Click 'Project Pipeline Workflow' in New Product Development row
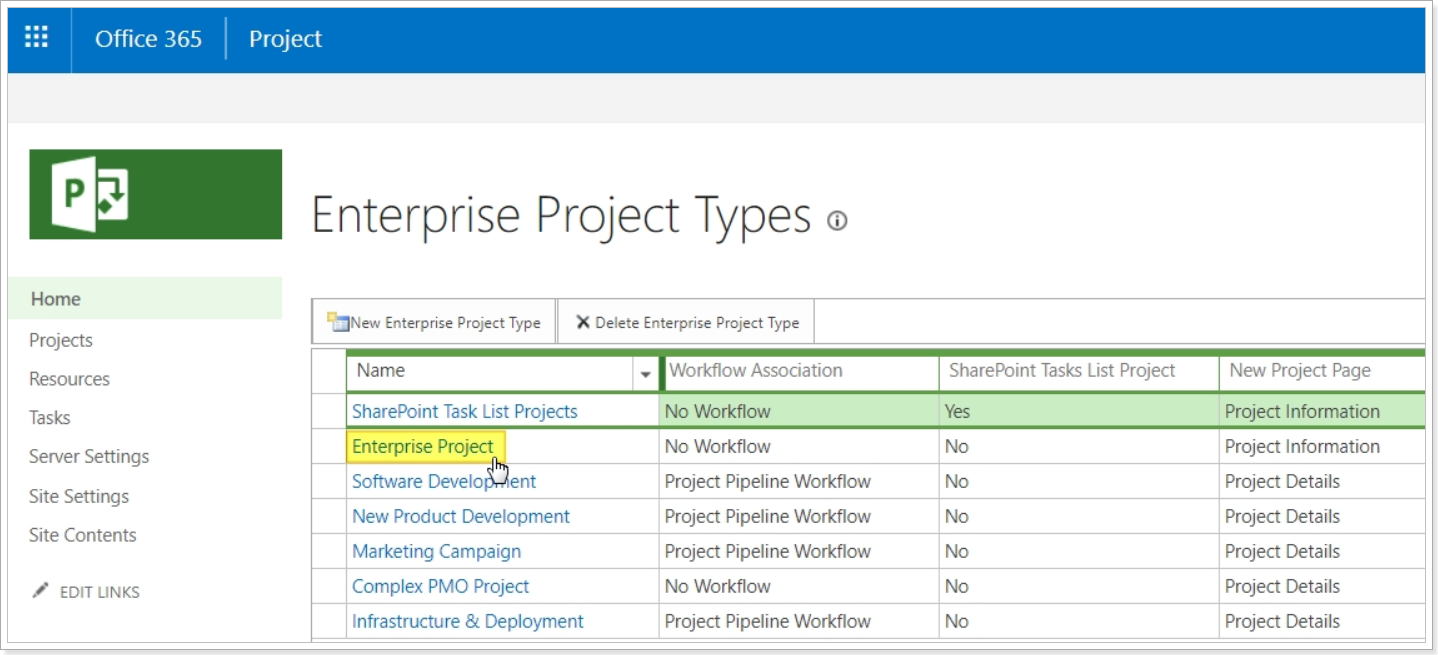This screenshot has width=1438, height=655. 768,516
